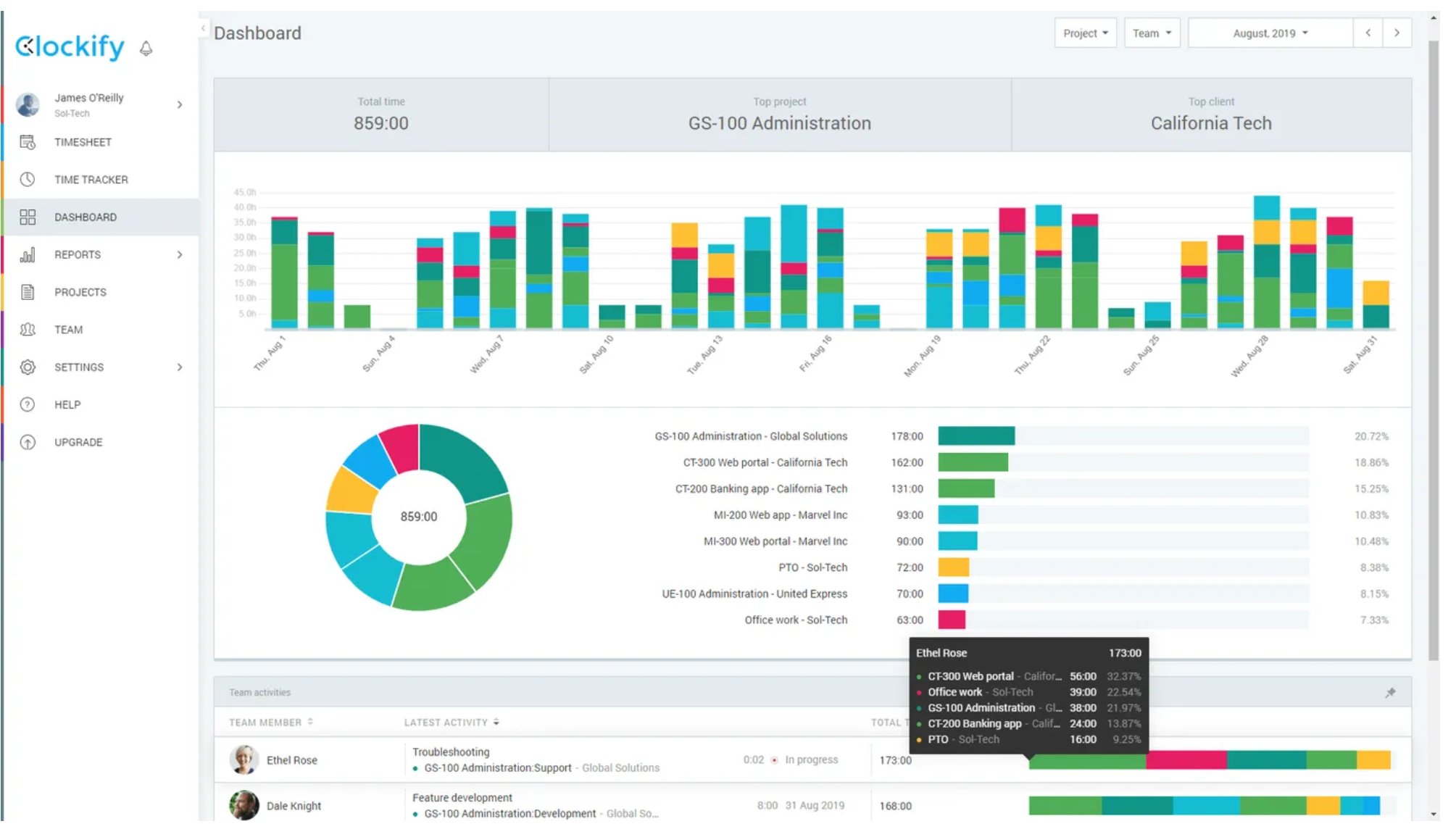This screenshot has height=837, width=1456.
Task: Open the Project dropdown
Action: pyautogui.click(x=1085, y=33)
